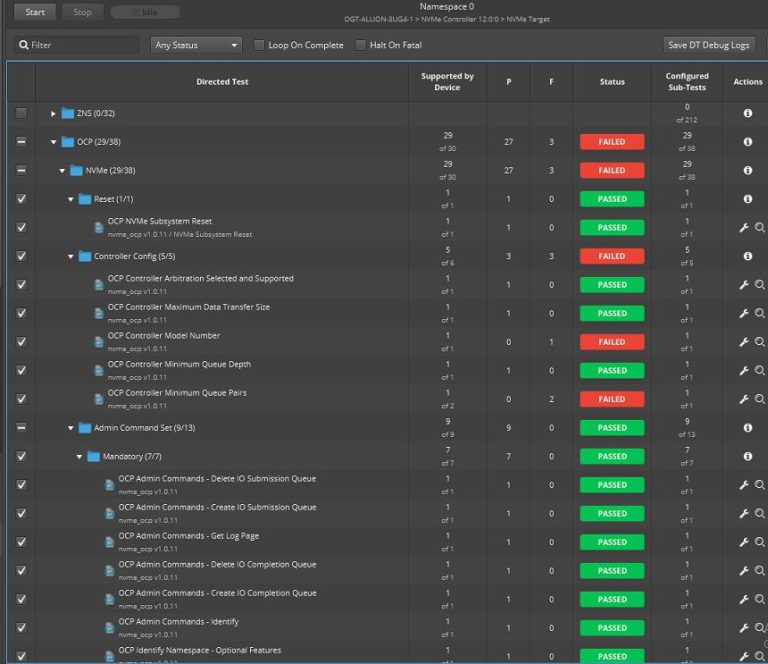Click into the Filter search field
The height and width of the screenshot is (664, 768).
tap(80, 45)
